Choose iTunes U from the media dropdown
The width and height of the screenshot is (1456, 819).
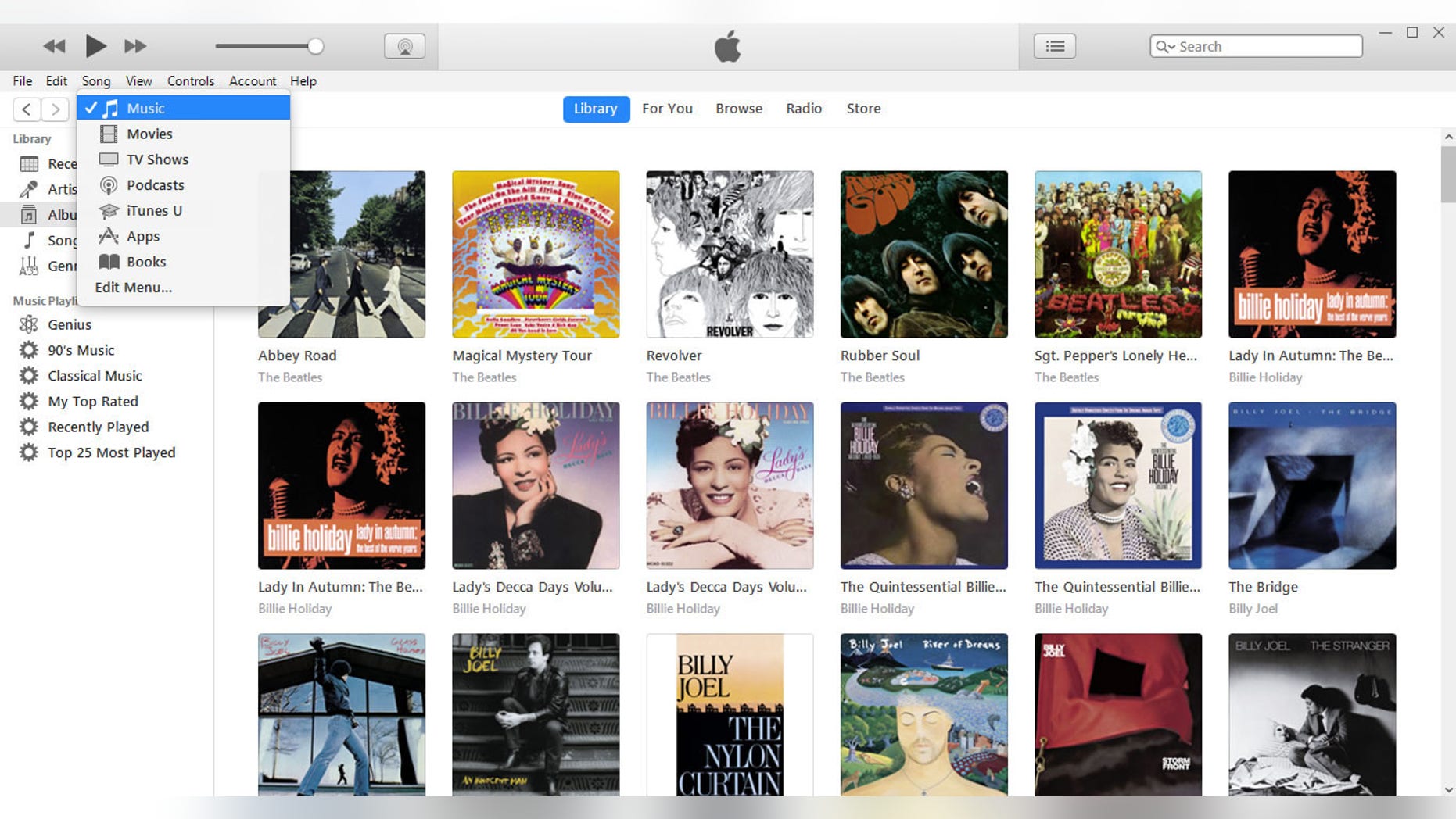coord(184,210)
